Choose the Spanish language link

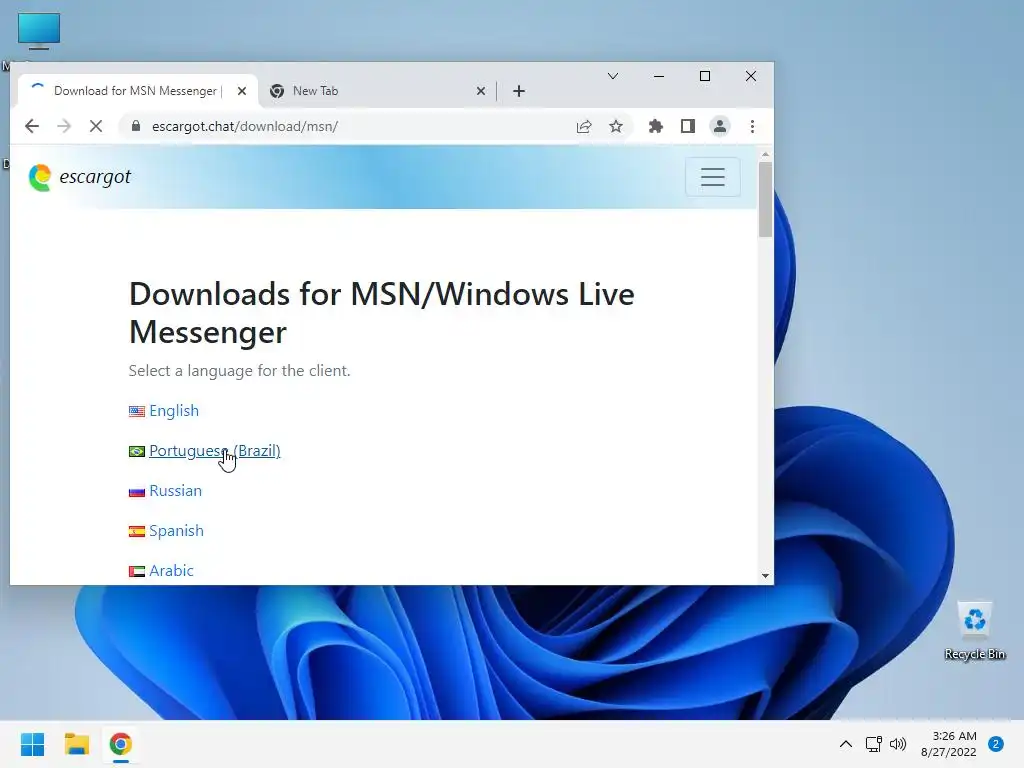pos(176,530)
